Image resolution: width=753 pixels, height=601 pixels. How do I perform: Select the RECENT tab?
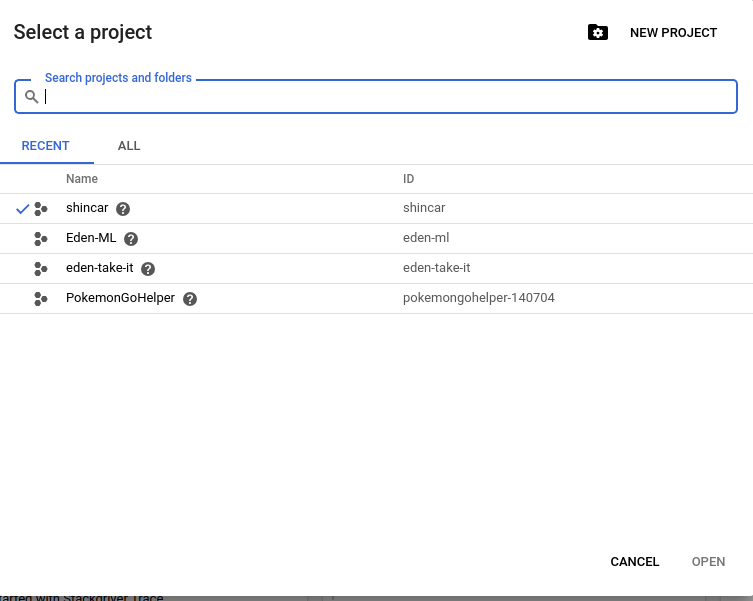(46, 146)
